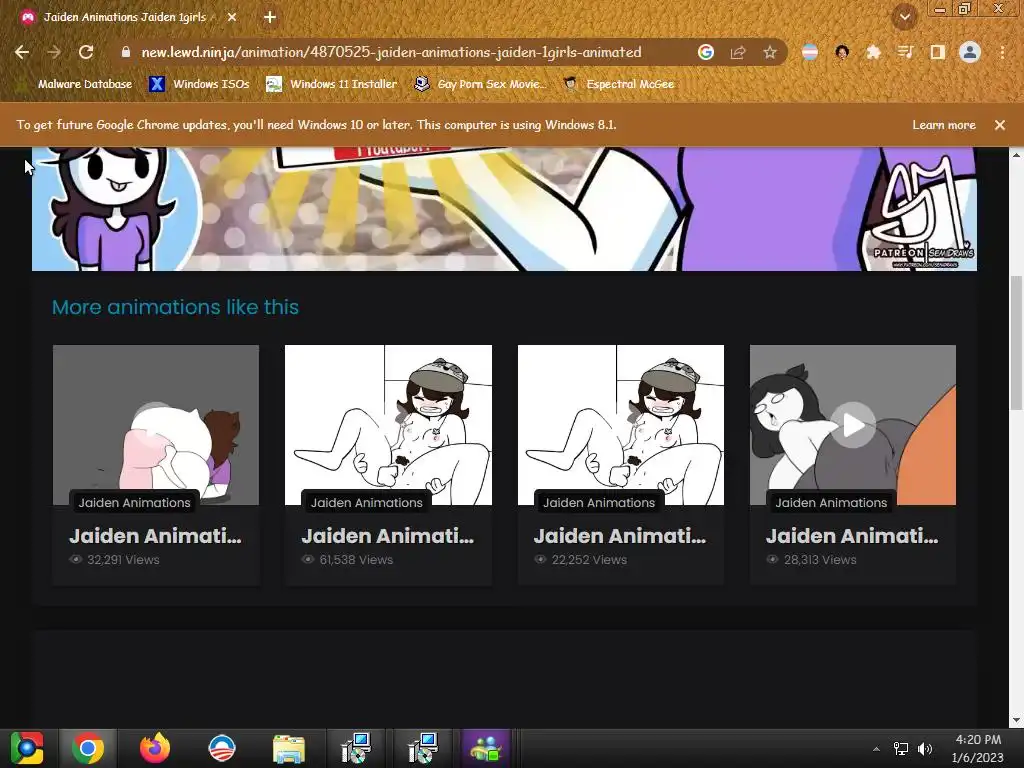The image size is (1024, 768).
Task: Open the striped flag extension icon
Action: click(x=810, y=52)
